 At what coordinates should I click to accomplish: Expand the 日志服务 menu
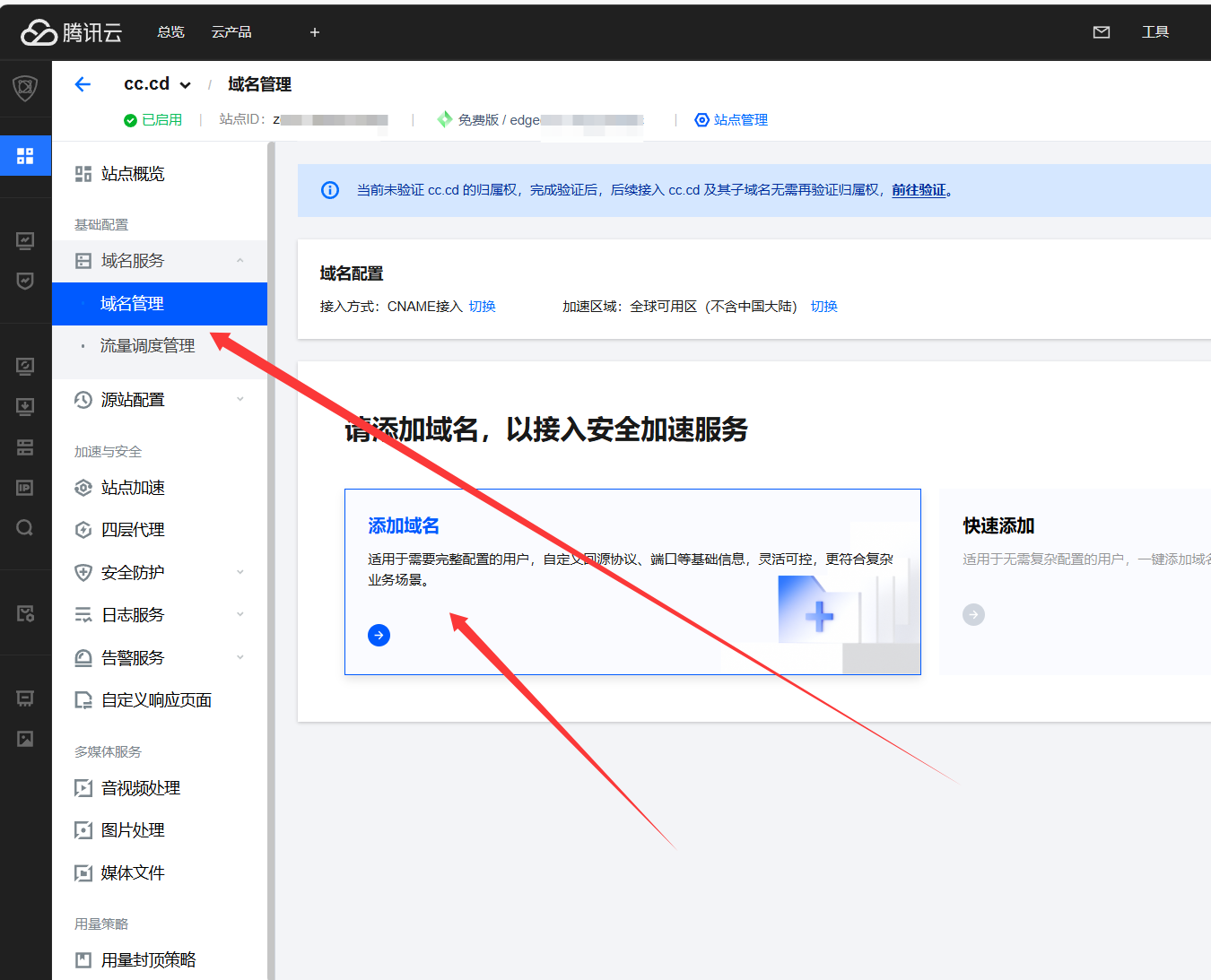tap(240, 614)
